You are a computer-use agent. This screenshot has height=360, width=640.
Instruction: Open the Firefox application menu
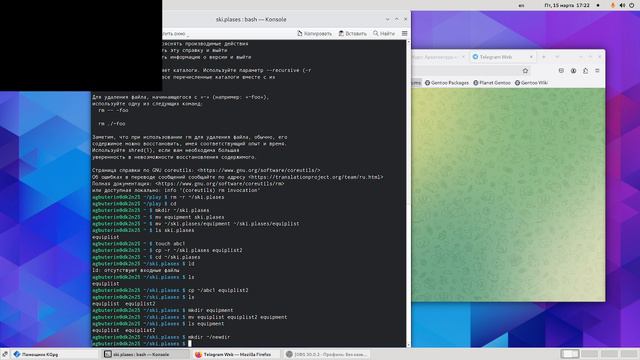tap(597, 71)
